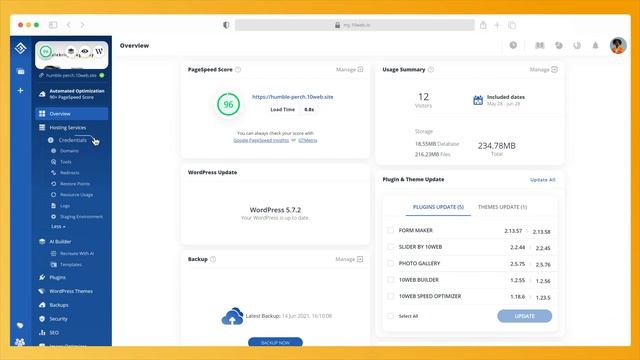Open Domains submenu item

tap(69, 151)
